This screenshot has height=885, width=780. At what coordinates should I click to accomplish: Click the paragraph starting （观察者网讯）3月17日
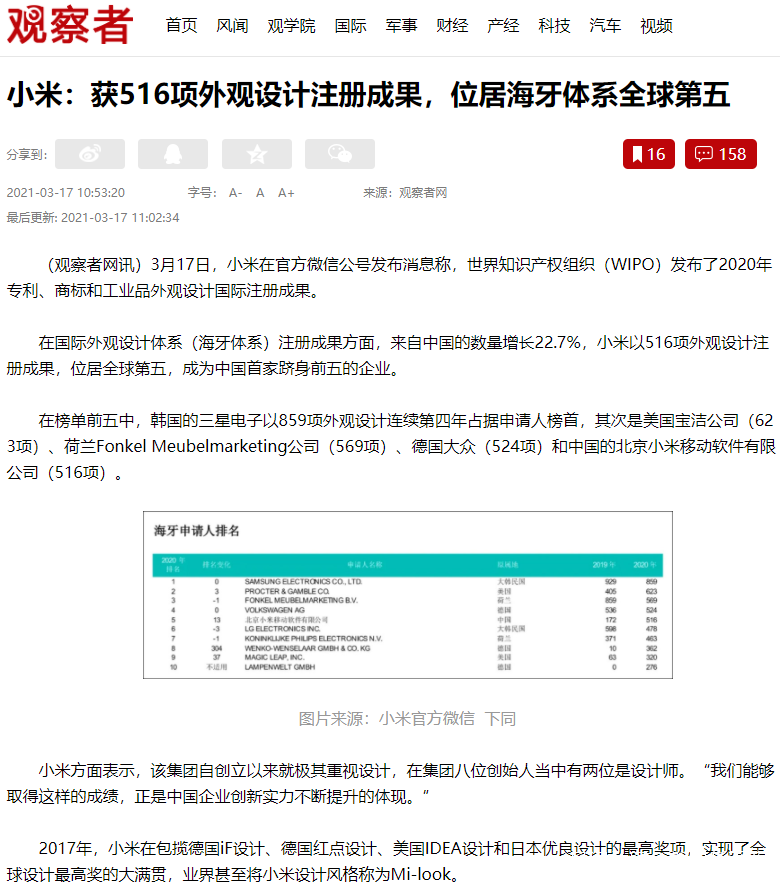(x=389, y=278)
